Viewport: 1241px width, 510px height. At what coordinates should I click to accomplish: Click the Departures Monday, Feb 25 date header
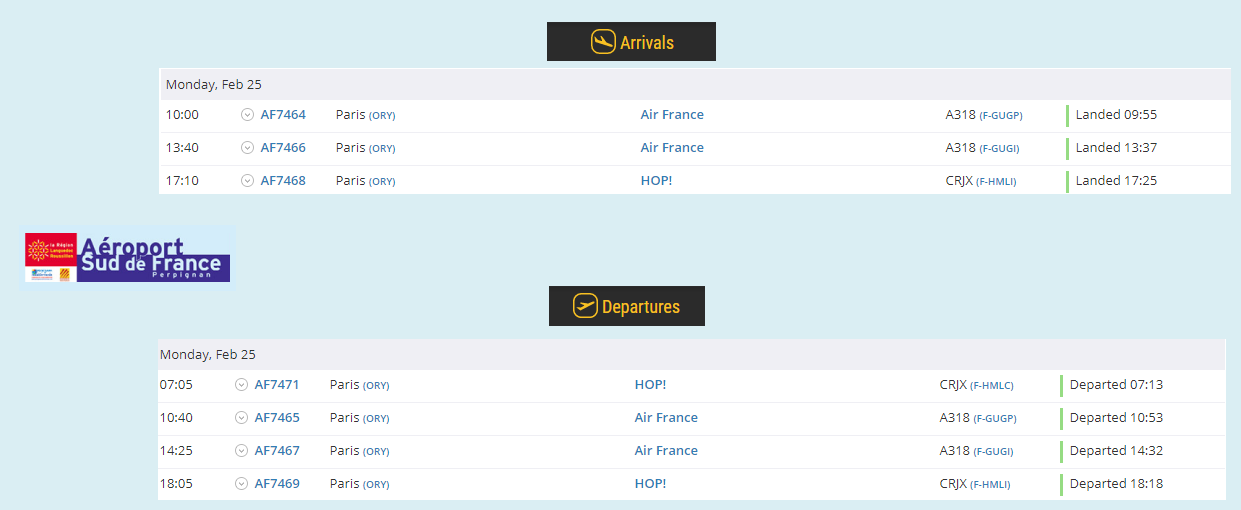pos(692,354)
